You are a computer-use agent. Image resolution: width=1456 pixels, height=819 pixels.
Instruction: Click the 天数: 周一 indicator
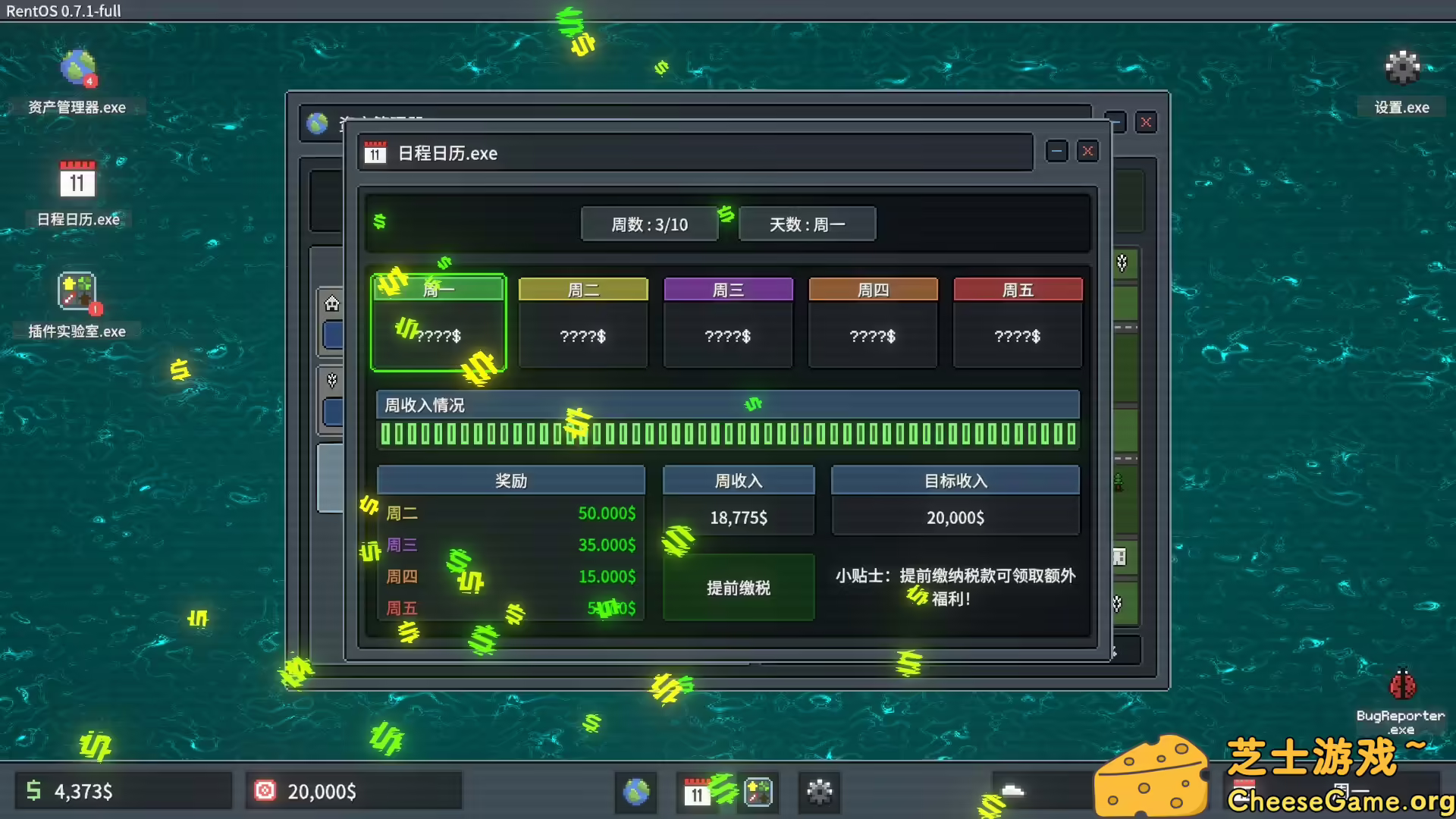point(807,224)
